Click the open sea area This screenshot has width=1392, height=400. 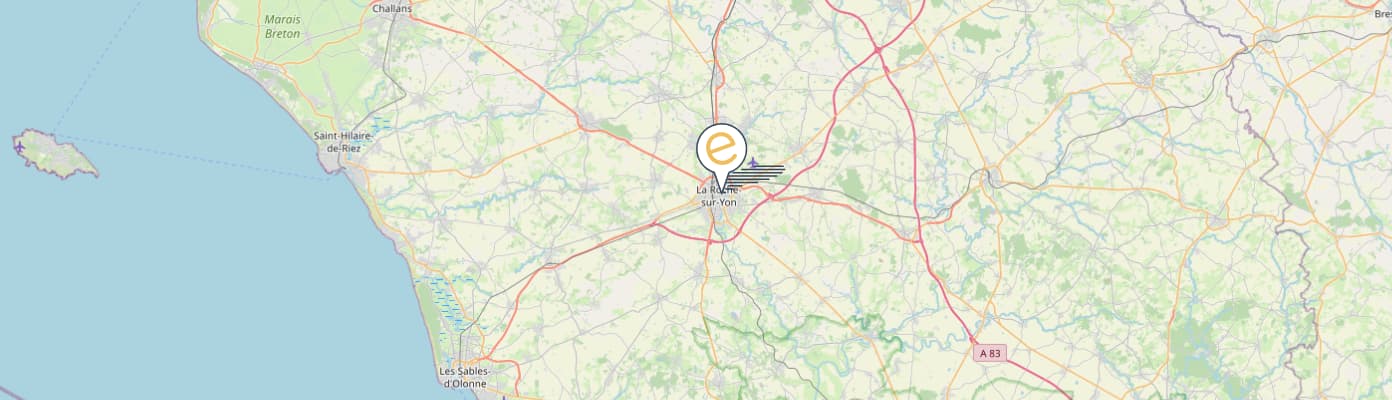coord(150,280)
